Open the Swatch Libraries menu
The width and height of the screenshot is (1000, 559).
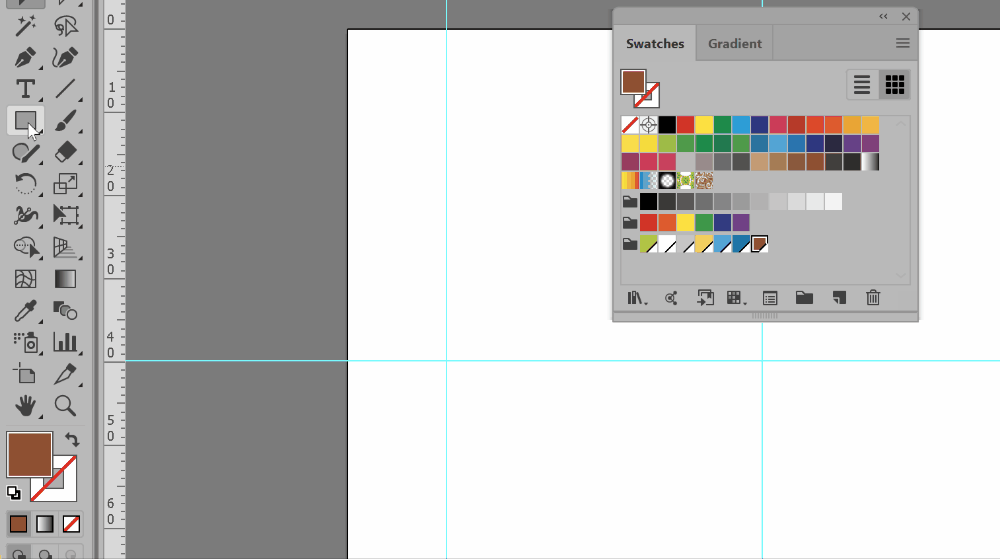pyautogui.click(x=636, y=298)
